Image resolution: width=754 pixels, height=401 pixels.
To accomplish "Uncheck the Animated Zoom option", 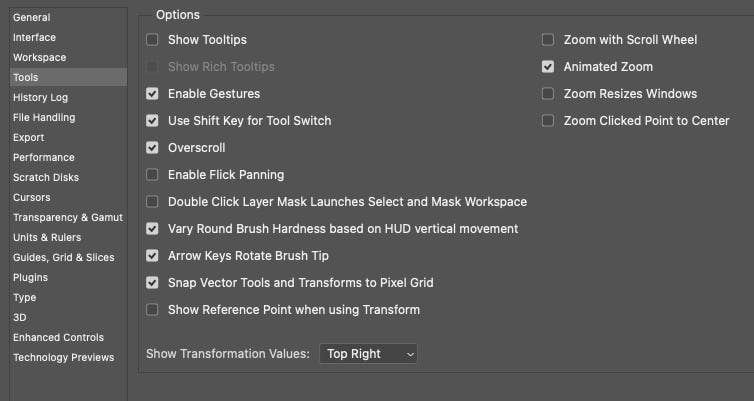I will [548, 67].
